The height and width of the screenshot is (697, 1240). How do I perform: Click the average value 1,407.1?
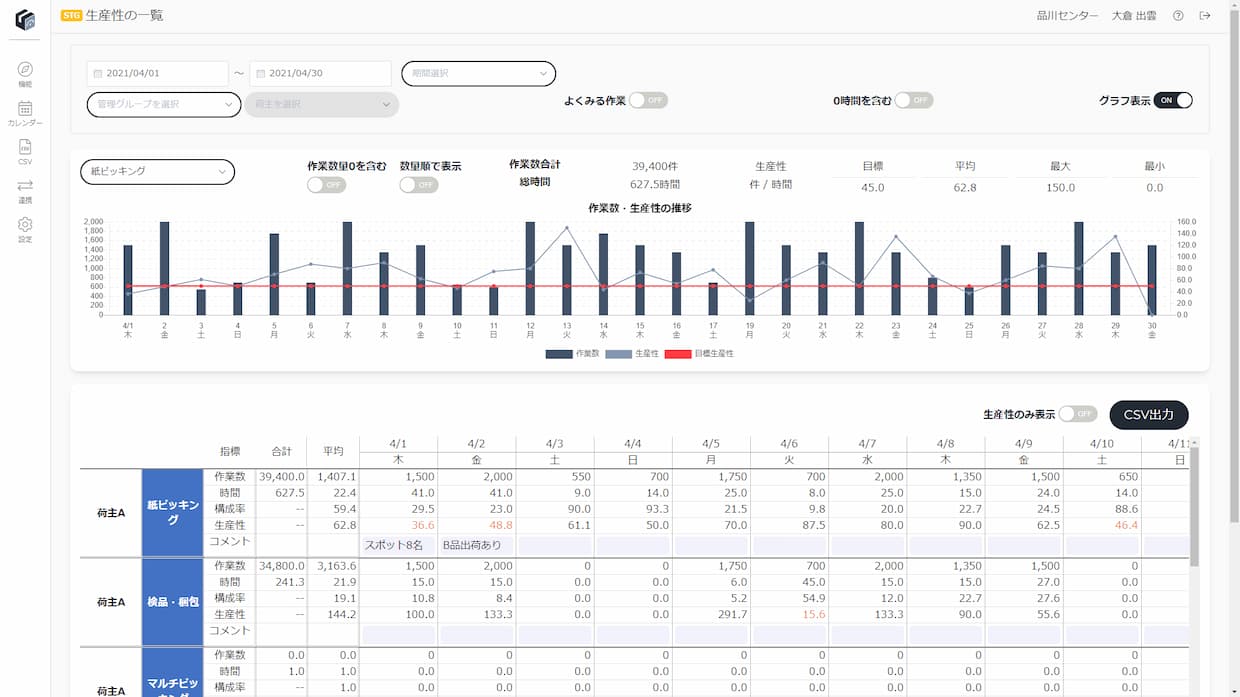click(x=338, y=477)
